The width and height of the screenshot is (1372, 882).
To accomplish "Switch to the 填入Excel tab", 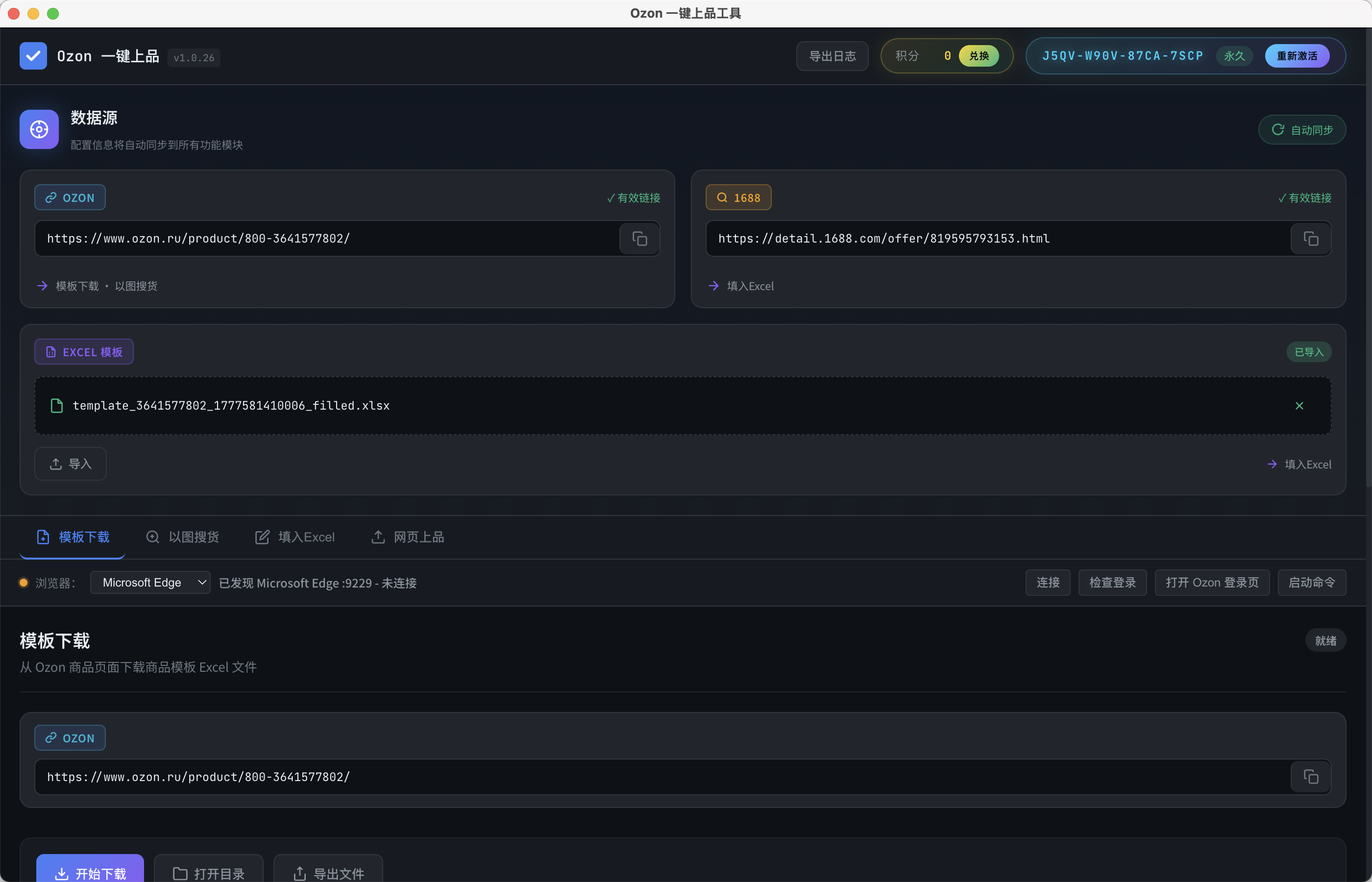I will [x=295, y=537].
